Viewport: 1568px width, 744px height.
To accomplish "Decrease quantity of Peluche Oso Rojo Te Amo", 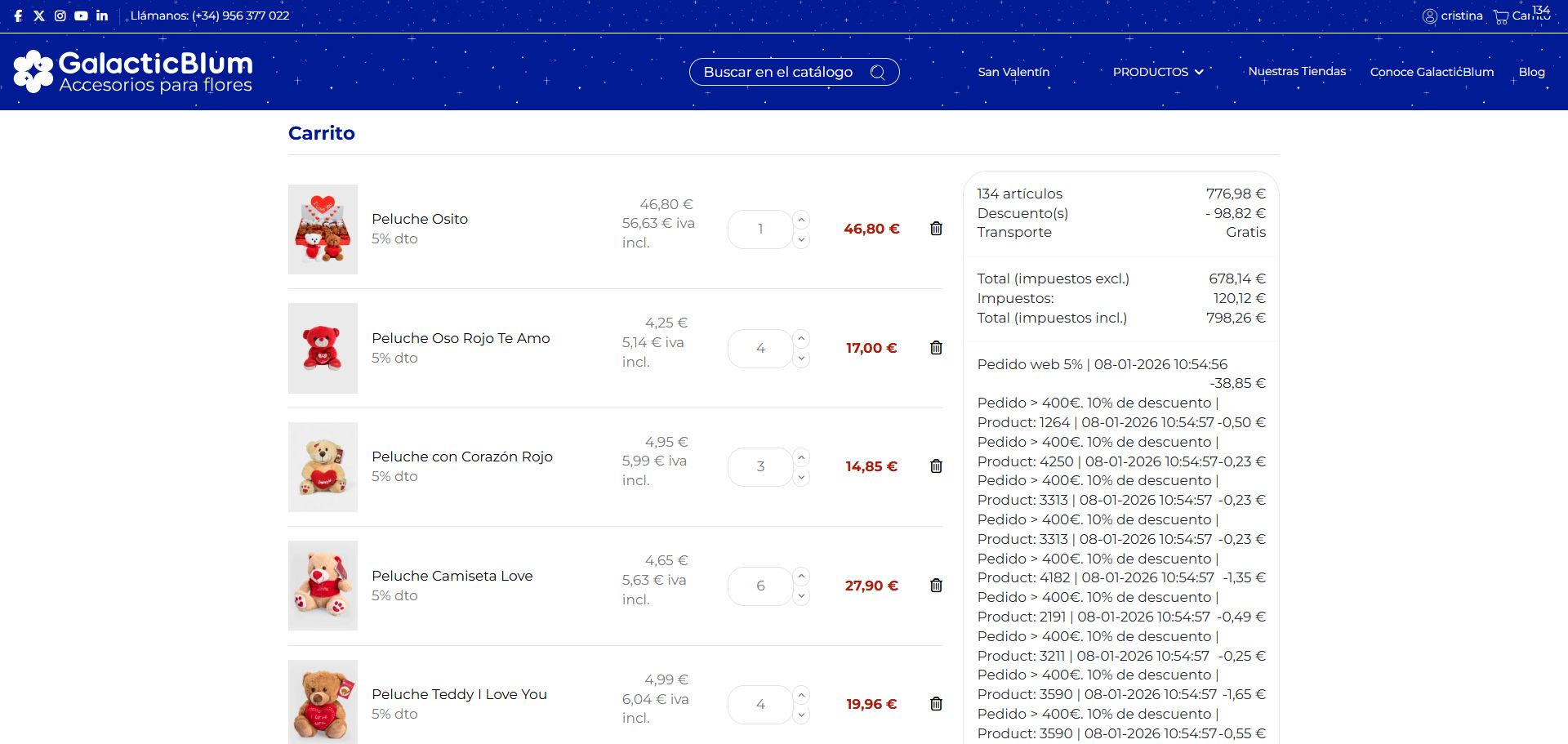I will 801,359.
